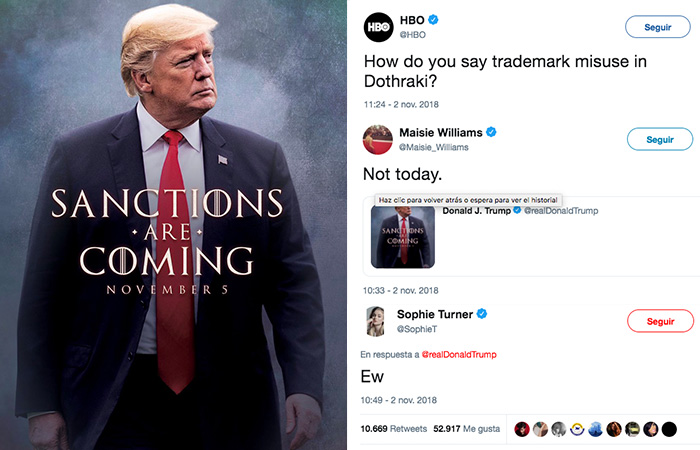Click the @Maisie_Williams handle
This screenshot has width=700, height=450.
coord(433,147)
